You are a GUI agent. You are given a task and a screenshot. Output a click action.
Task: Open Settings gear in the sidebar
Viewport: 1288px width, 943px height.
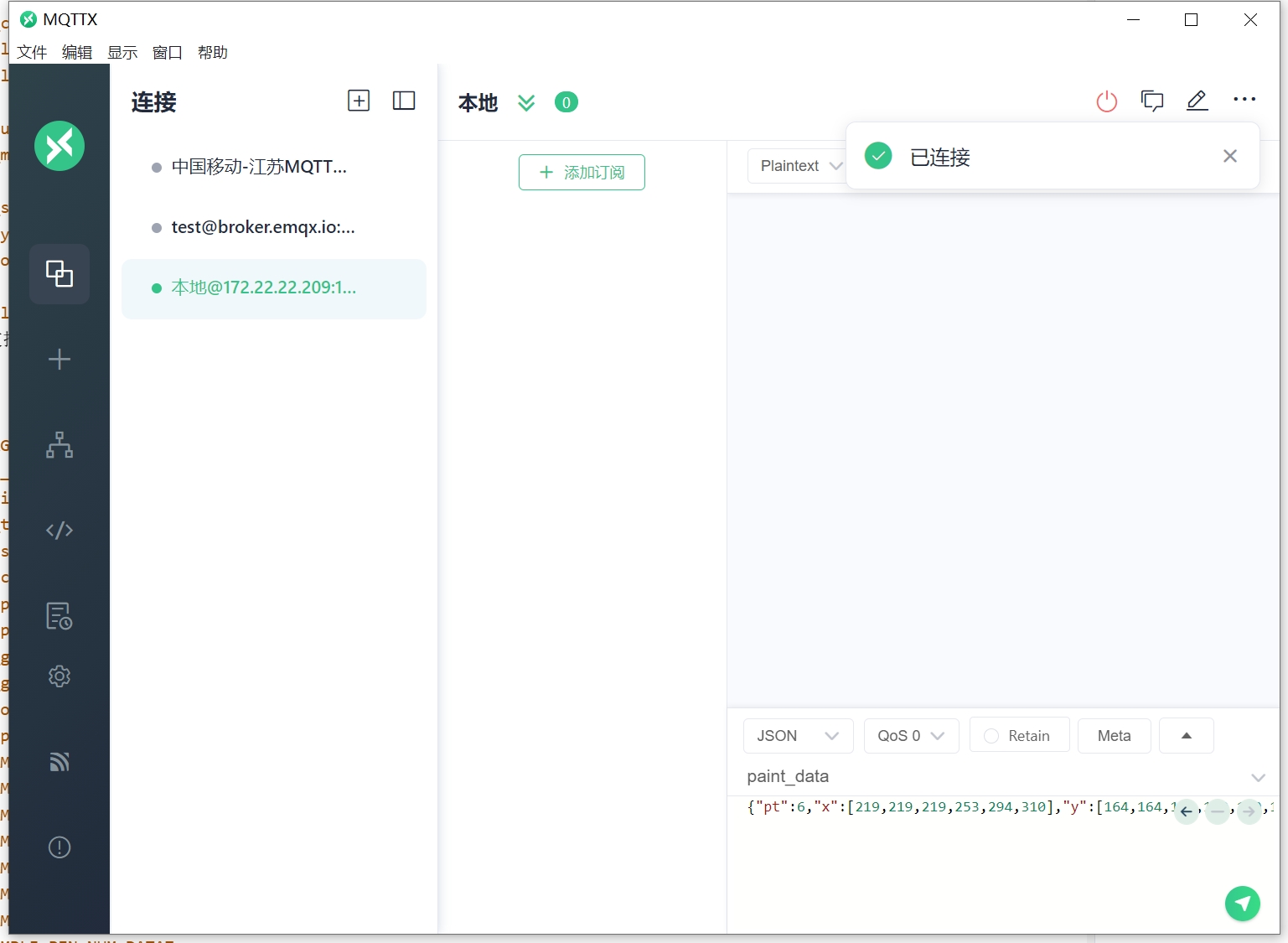pos(59,676)
